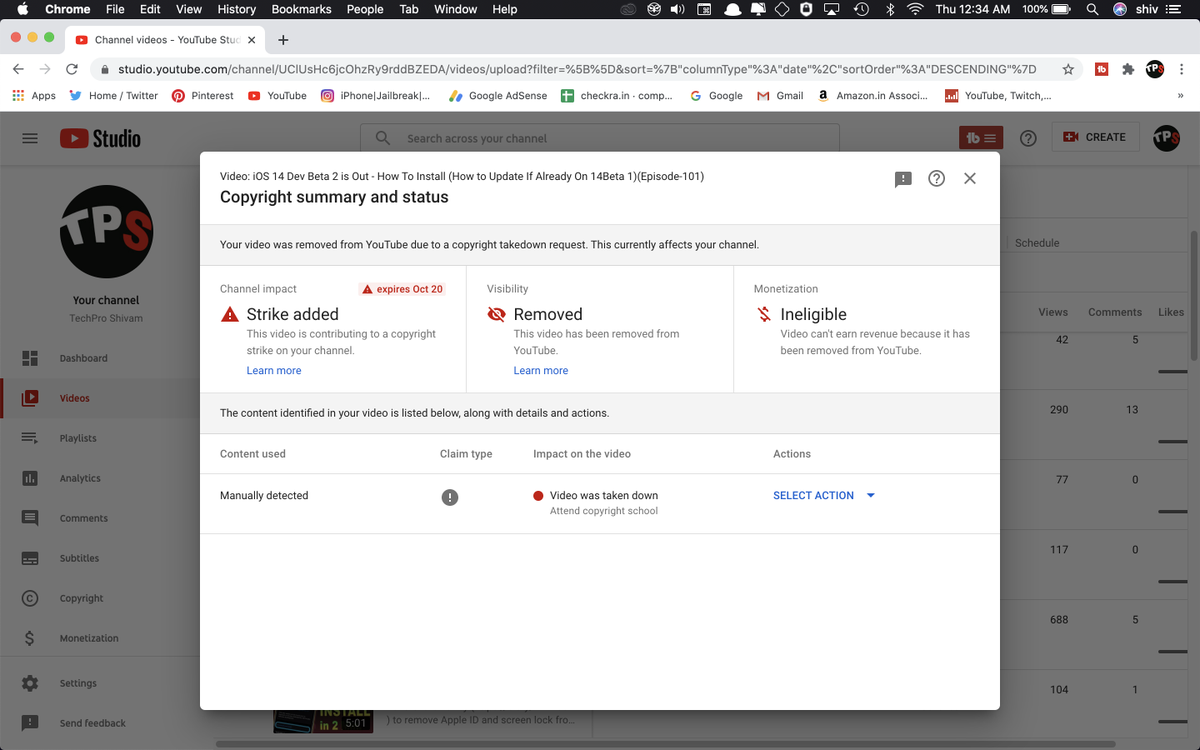Open account avatar in Studio header
Image resolution: width=1200 pixels, height=750 pixels.
tap(1166, 138)
